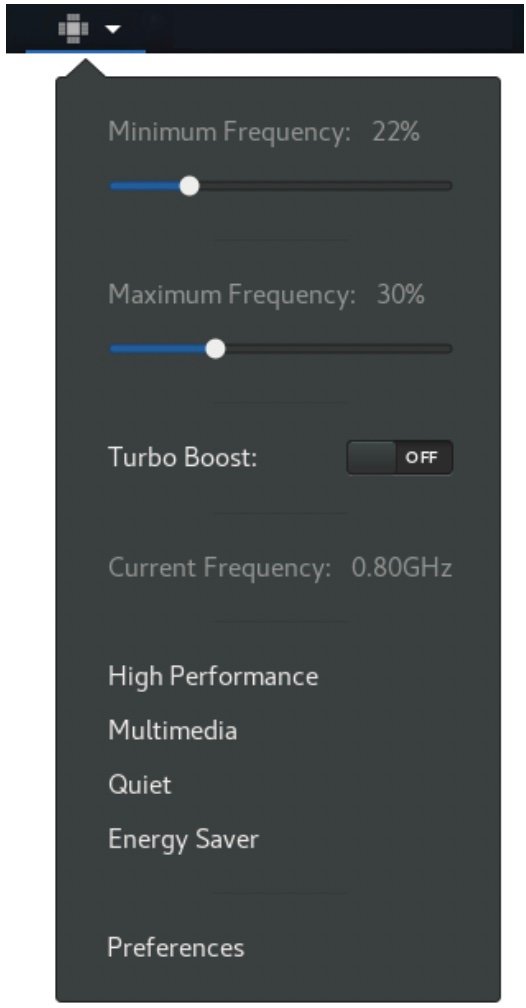Viewport: 526px width, 1008px height.
Task: Click the Minimum Frequency slider knob
Action: coord(189,186)
